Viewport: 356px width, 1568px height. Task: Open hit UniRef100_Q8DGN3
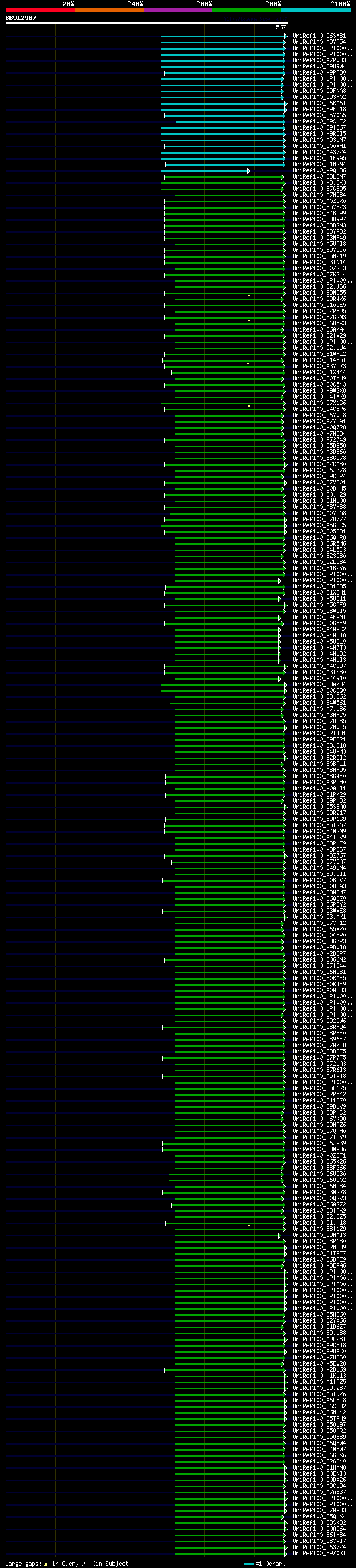click(x=319, y=225)
